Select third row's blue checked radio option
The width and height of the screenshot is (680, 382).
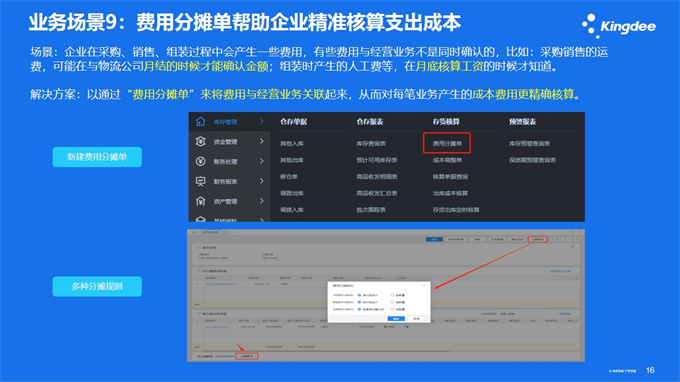[359, 309]
